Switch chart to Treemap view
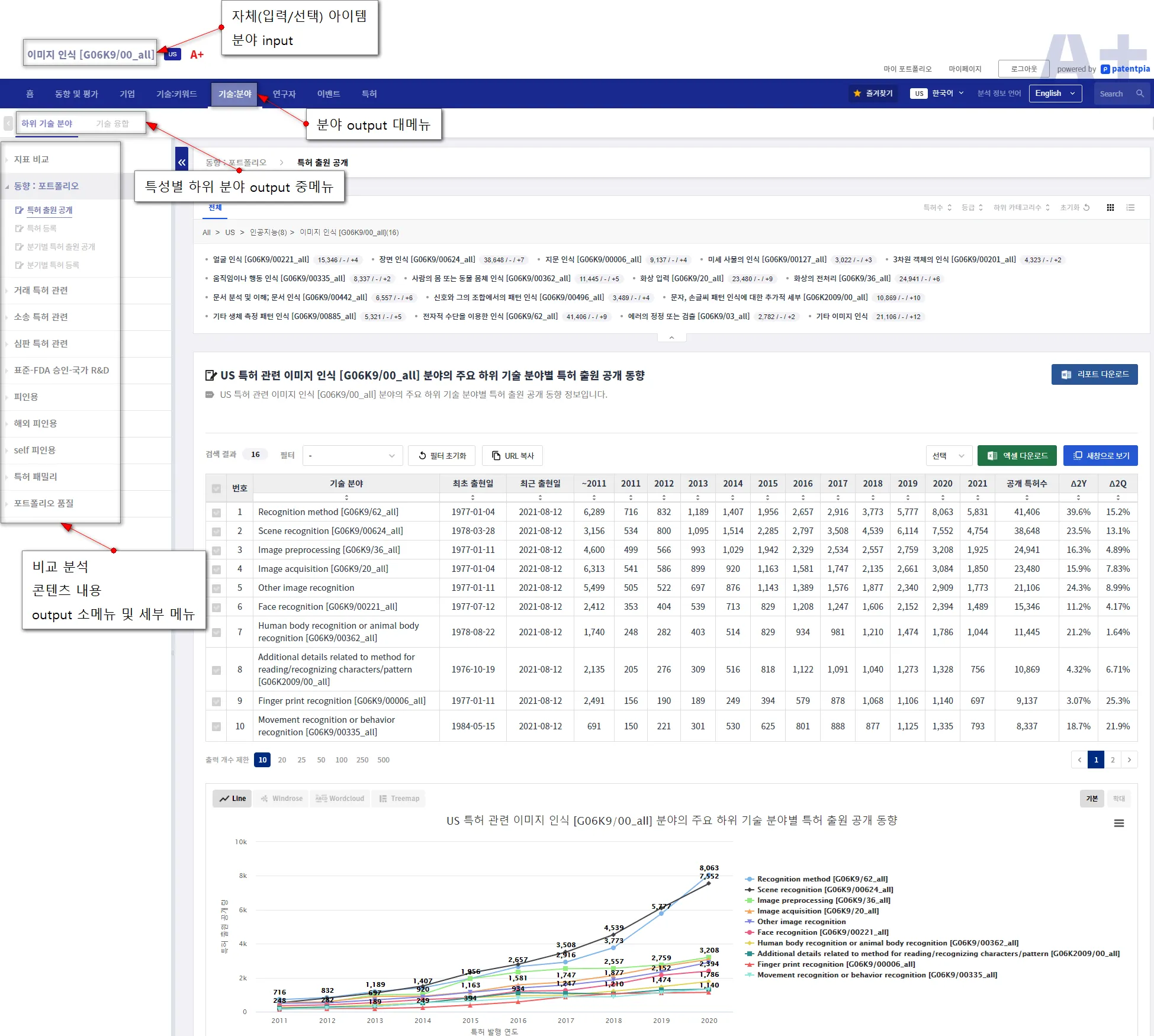1154x1036 pixels. point(399,799)
